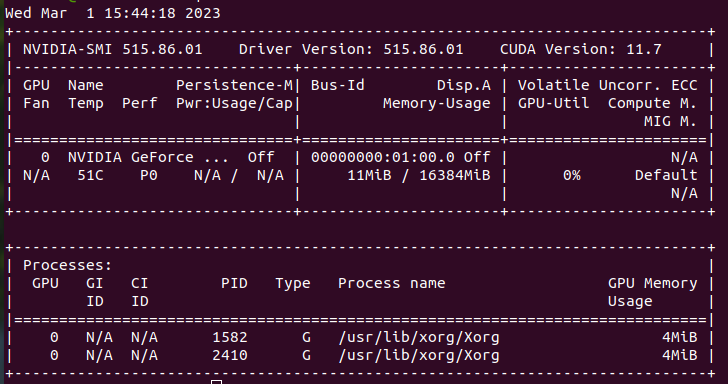Click the Memory-Usage column header
Image resolution: width=728 pixels, height=384 pixels.
click(x=436, y=104)
